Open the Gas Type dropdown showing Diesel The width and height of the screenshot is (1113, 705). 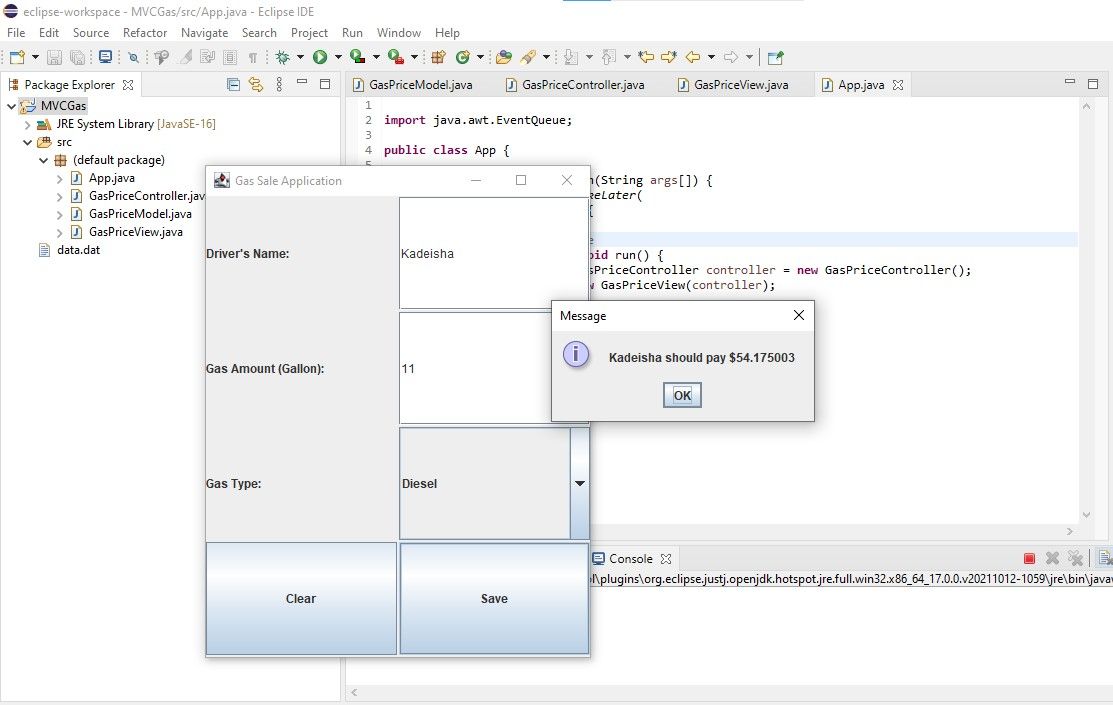(580, 483)
